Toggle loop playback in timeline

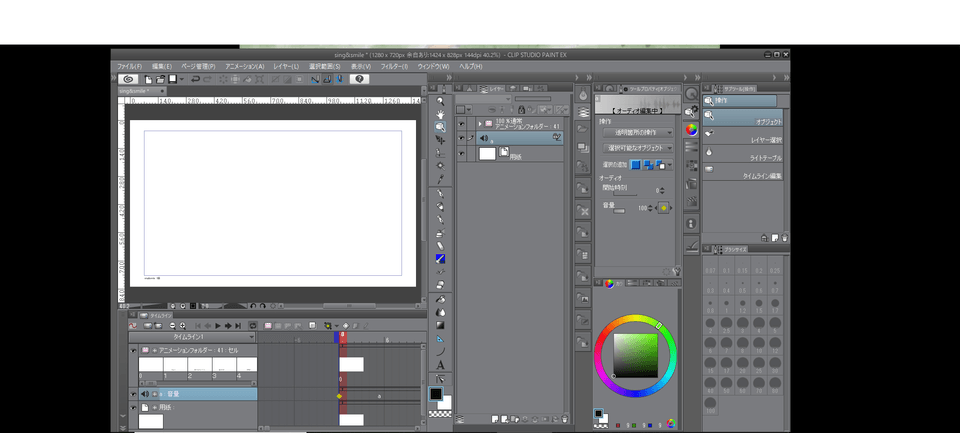click(x=253, y=325)
